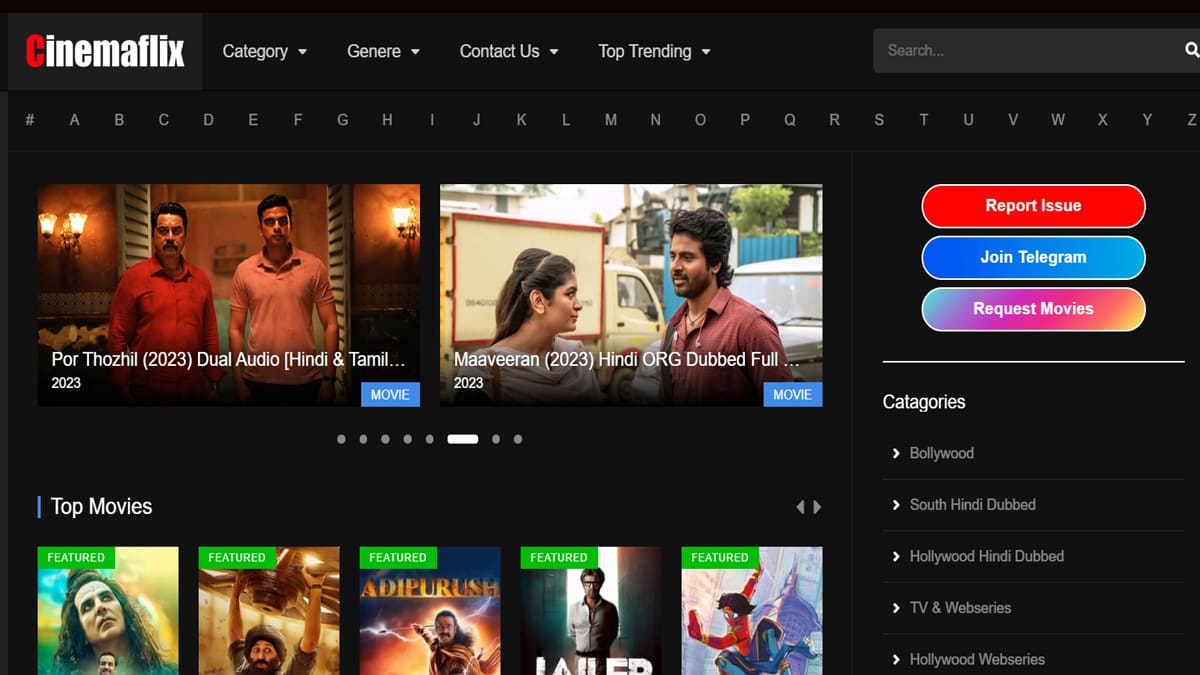Screen dimensions: 1200x675
Task: Filter movies by letter M
Action: tap(611, 120)
